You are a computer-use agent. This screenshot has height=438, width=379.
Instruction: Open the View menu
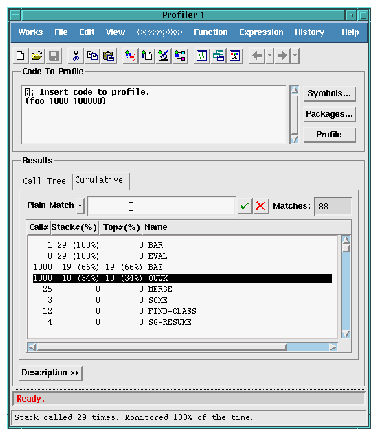point(115,32)
